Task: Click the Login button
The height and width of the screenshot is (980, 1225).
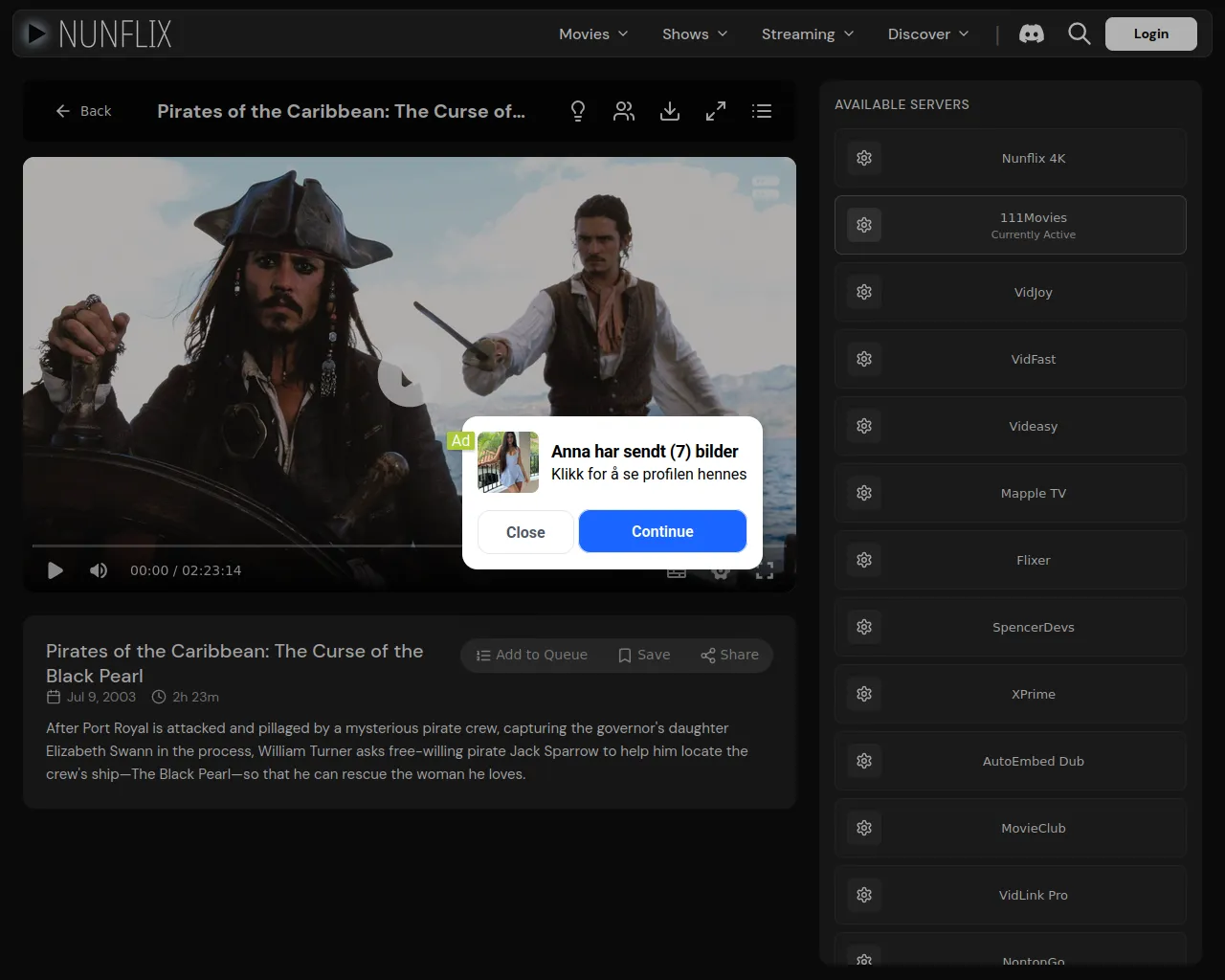Action: tap(1151, 33)
